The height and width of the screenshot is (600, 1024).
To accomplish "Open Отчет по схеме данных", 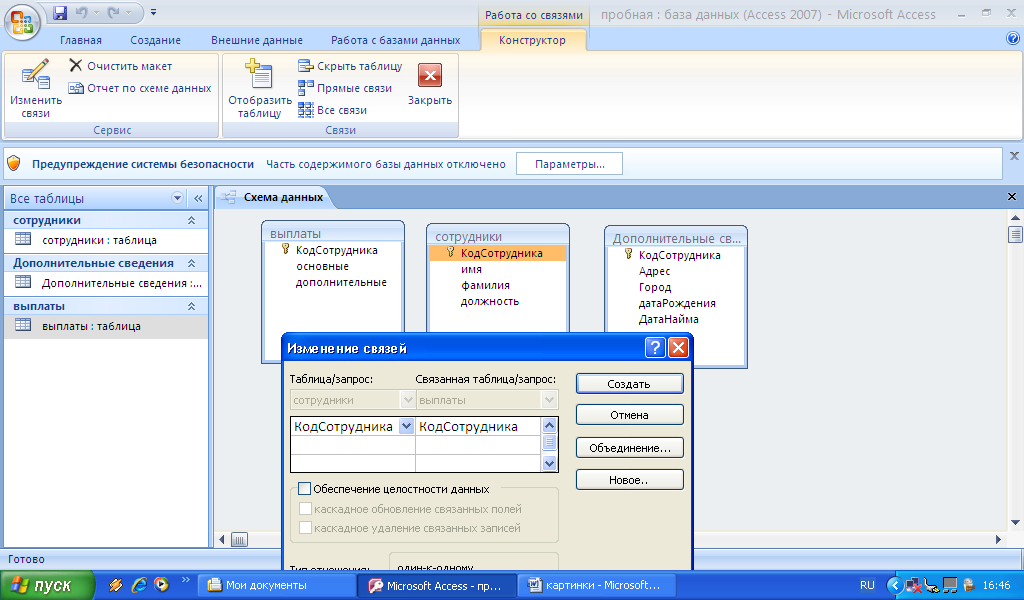I will click(140, 88).
